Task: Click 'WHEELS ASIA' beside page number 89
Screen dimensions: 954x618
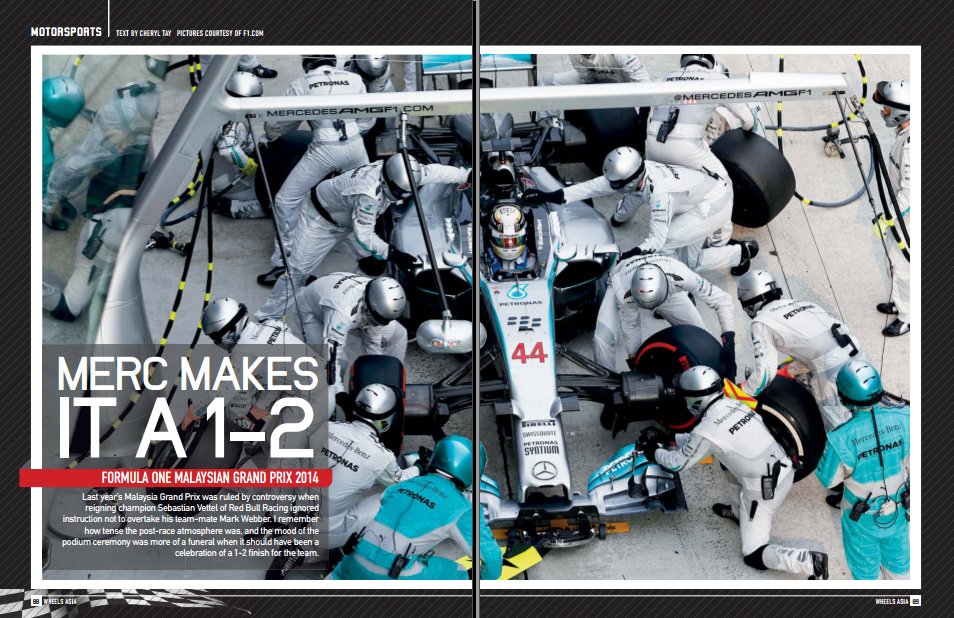Action: click(x=891, y=601)
